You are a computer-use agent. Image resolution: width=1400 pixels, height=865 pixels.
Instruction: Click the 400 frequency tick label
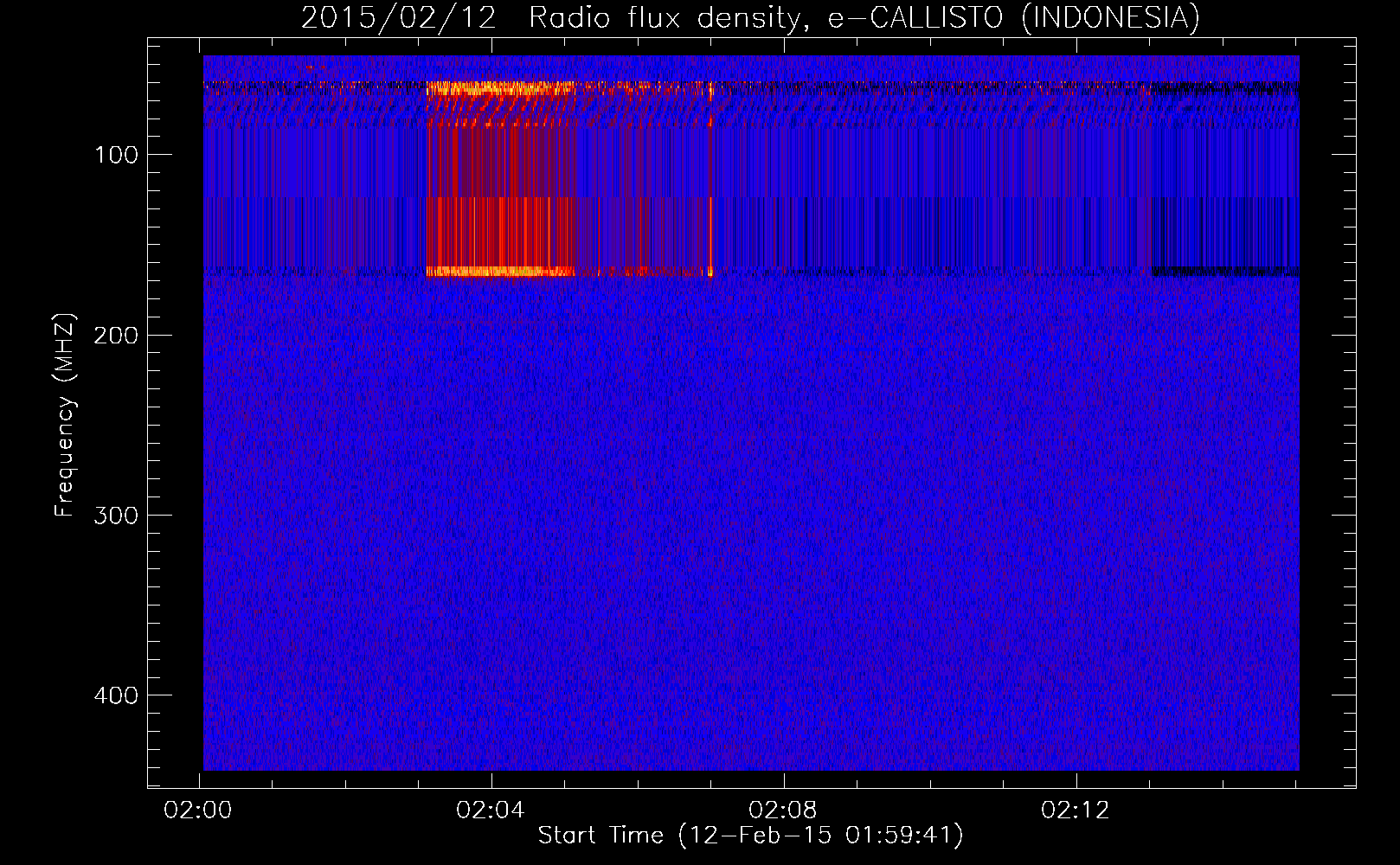tap(116, 695)
